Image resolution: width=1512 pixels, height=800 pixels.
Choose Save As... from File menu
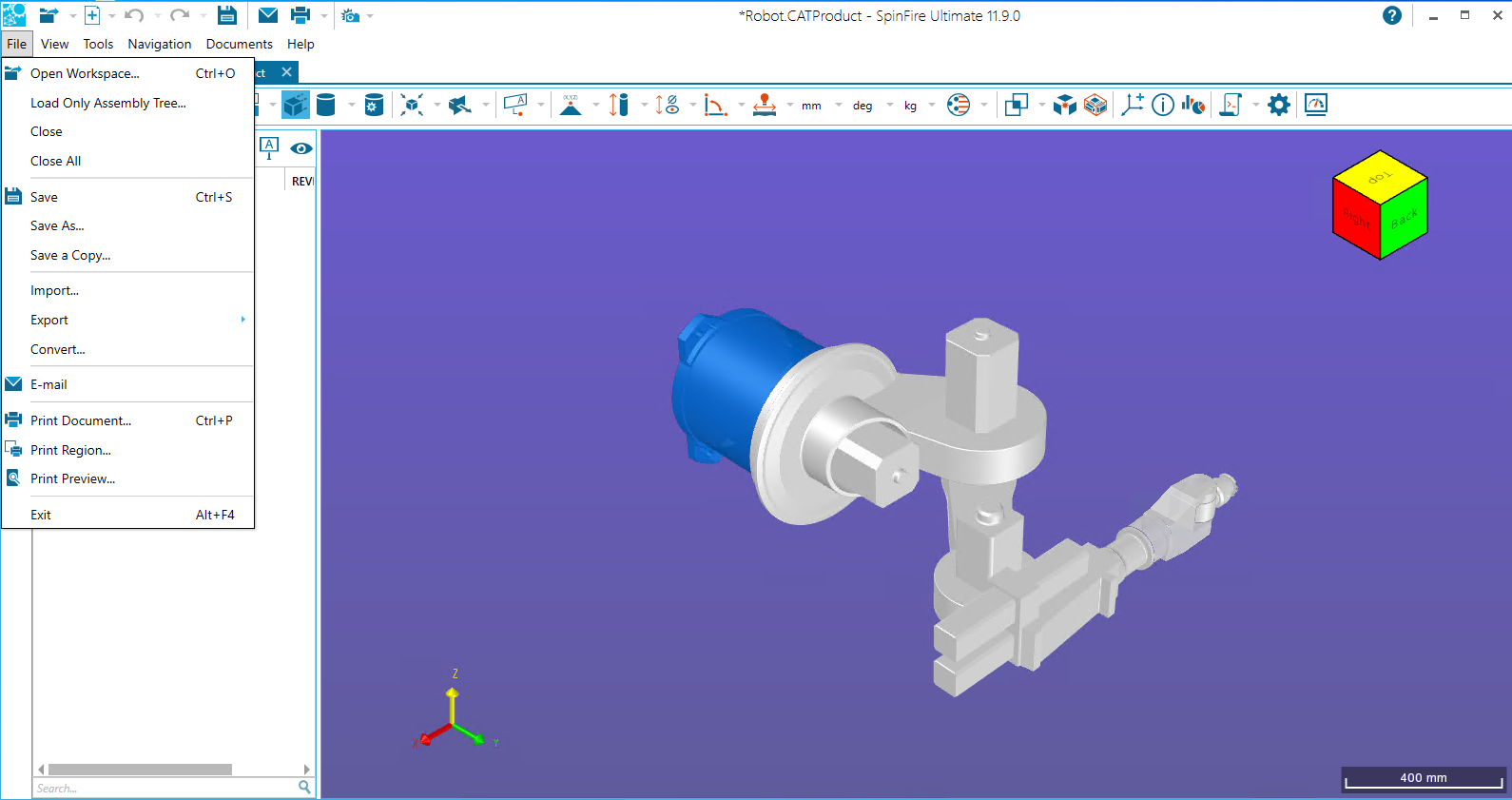click(57, 225)
